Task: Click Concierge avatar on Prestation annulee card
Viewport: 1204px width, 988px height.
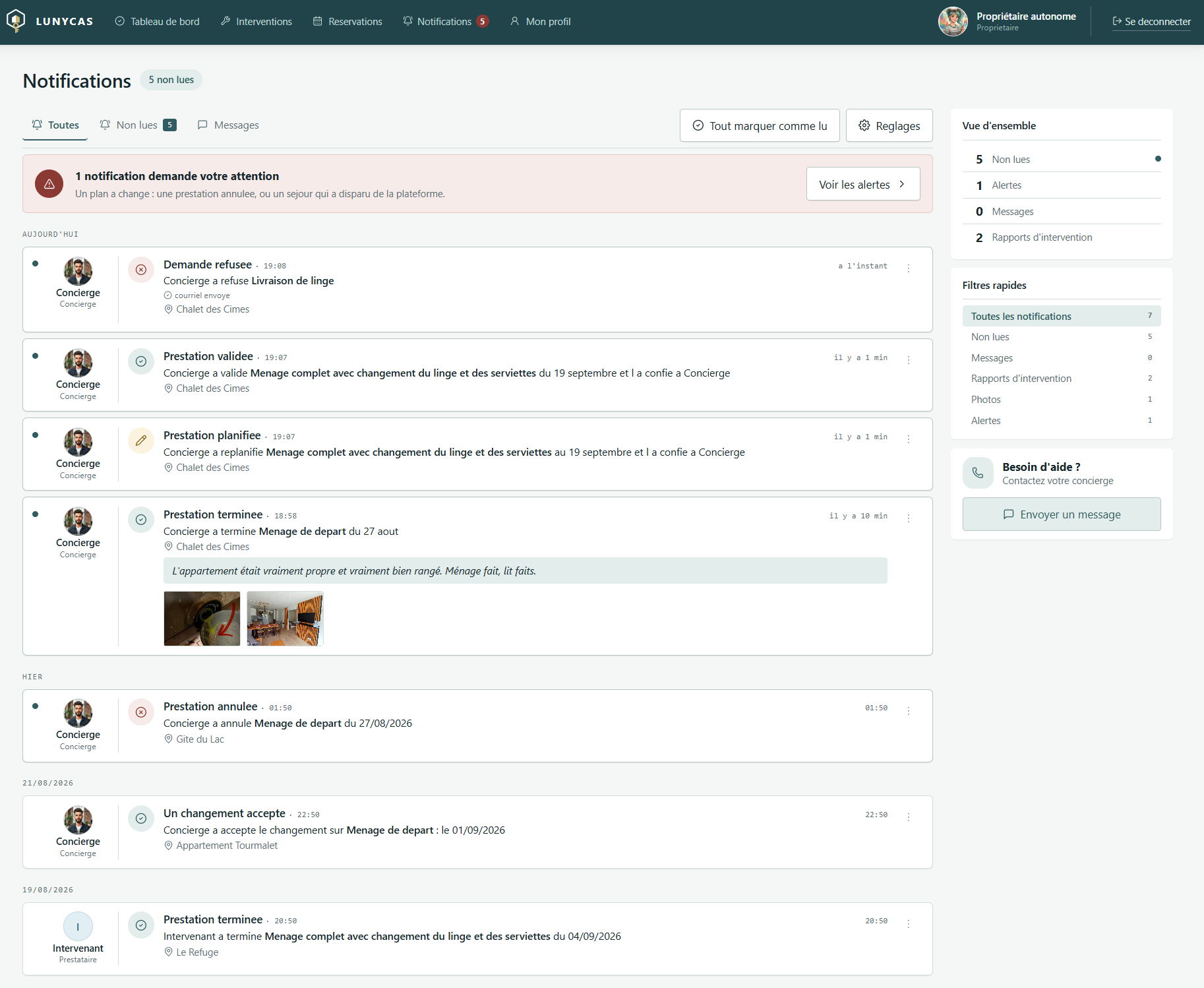Action: [78, 714]
